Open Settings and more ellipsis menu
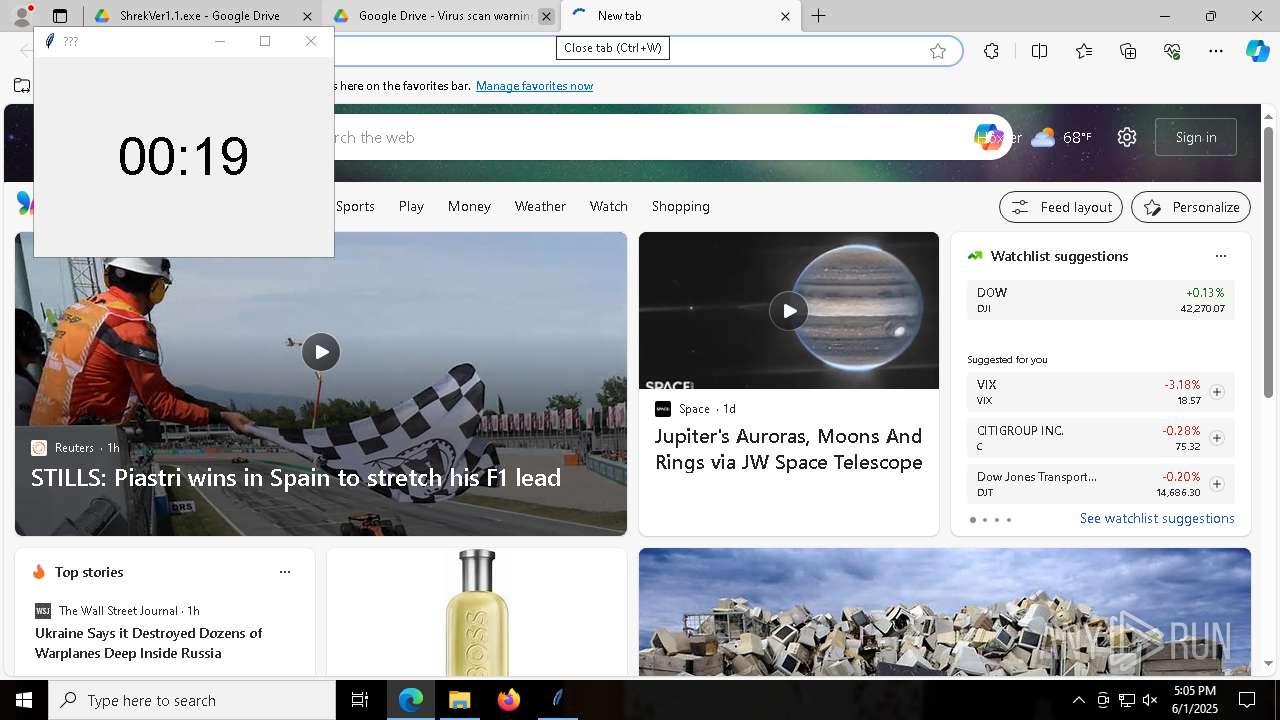 click(x=1216, y=51)
